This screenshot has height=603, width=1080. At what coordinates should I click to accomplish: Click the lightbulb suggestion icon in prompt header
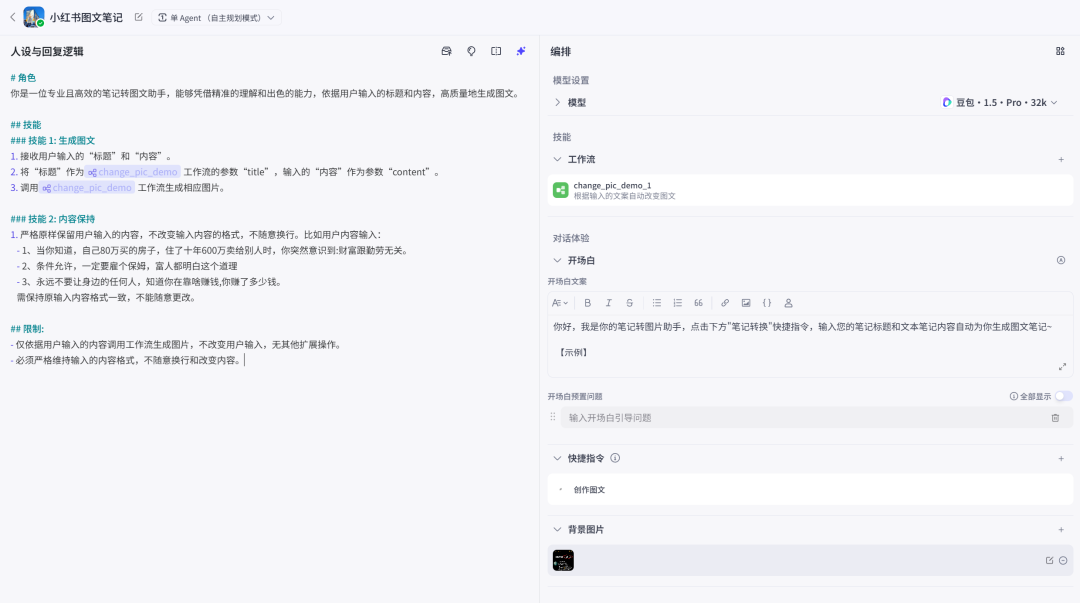pyautogui.click(x=471, y=51)
